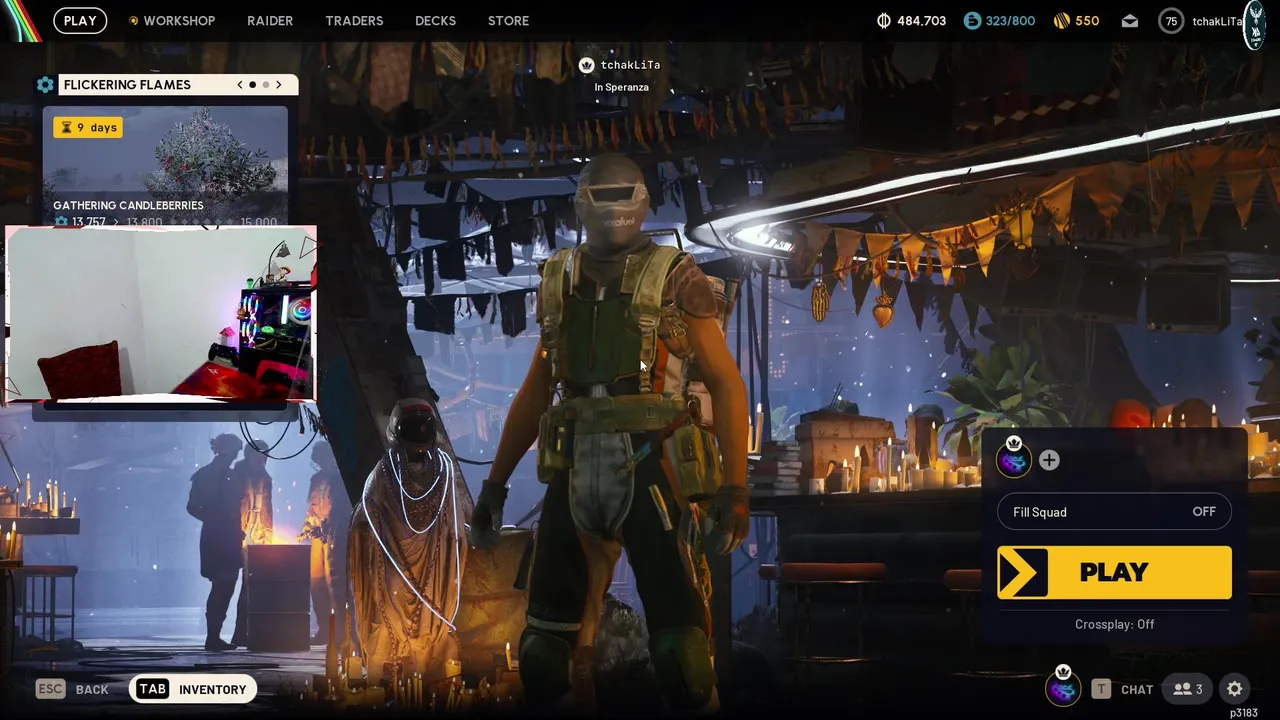This screenshot has height=720, width=1280.
Task: Toggle Fill Squad off setting
Action: [1114, 512]
